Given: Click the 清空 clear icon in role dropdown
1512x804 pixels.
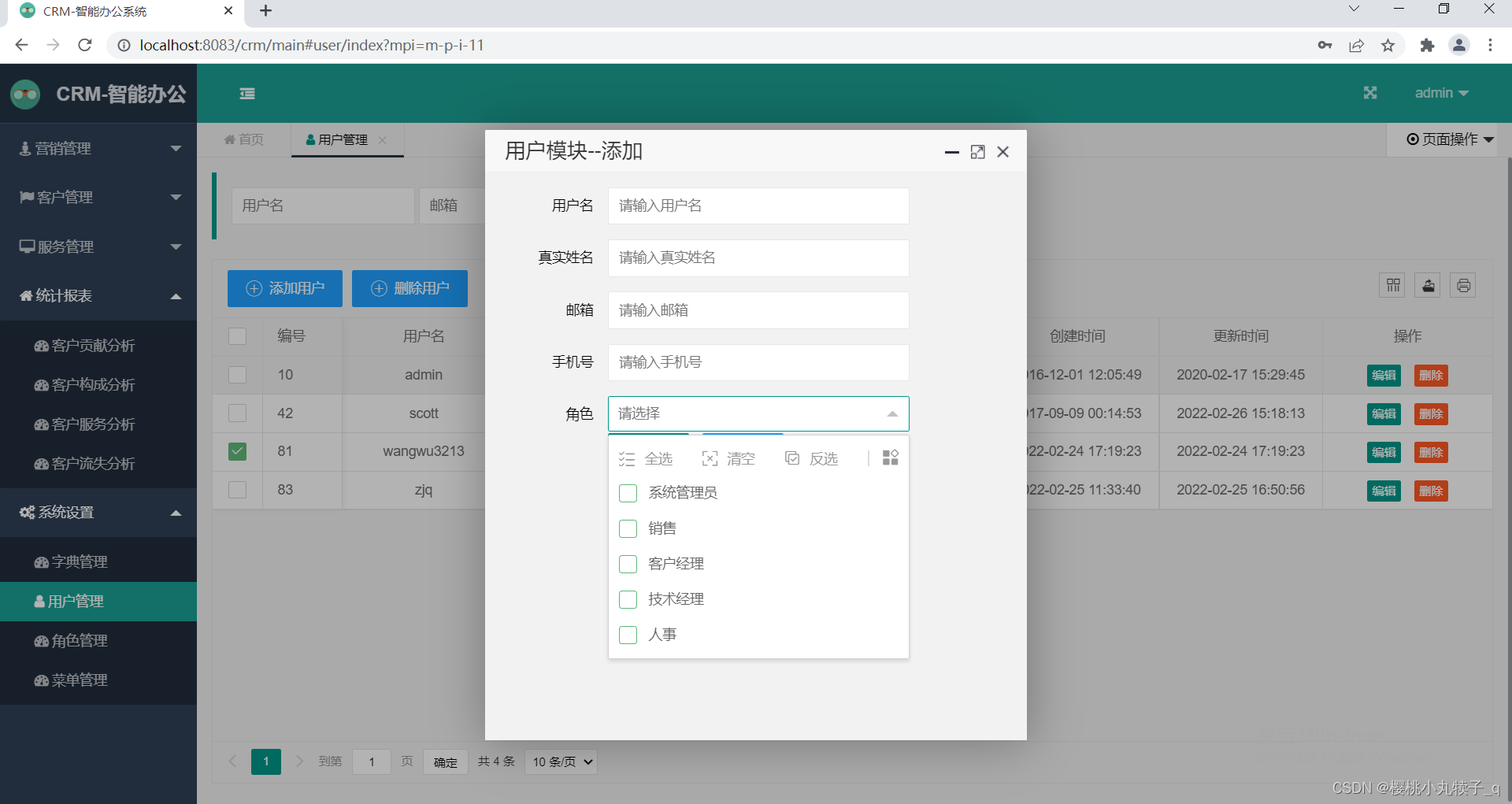Looking at the screenshot, I should [x=710, y=458].
